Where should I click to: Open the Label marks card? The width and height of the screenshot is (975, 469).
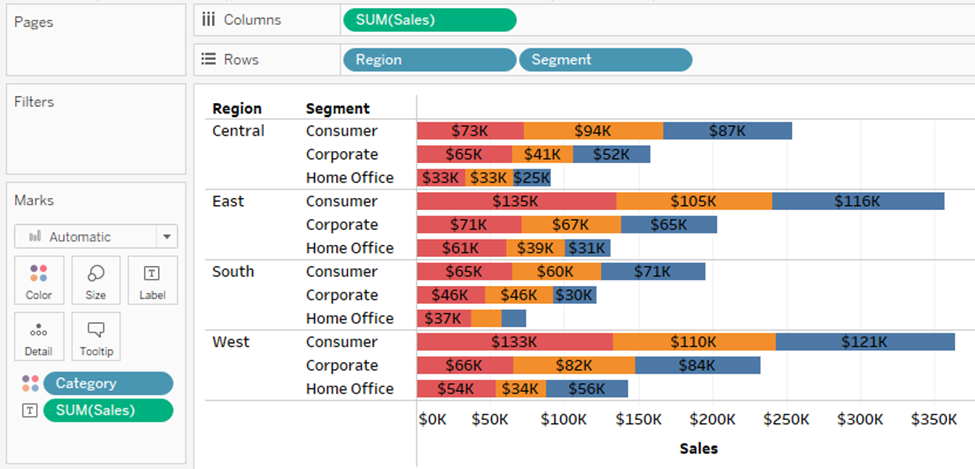coord(153,280)
